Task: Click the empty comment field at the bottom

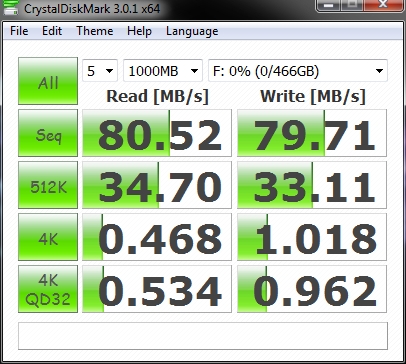Action: tap(203, 336)
